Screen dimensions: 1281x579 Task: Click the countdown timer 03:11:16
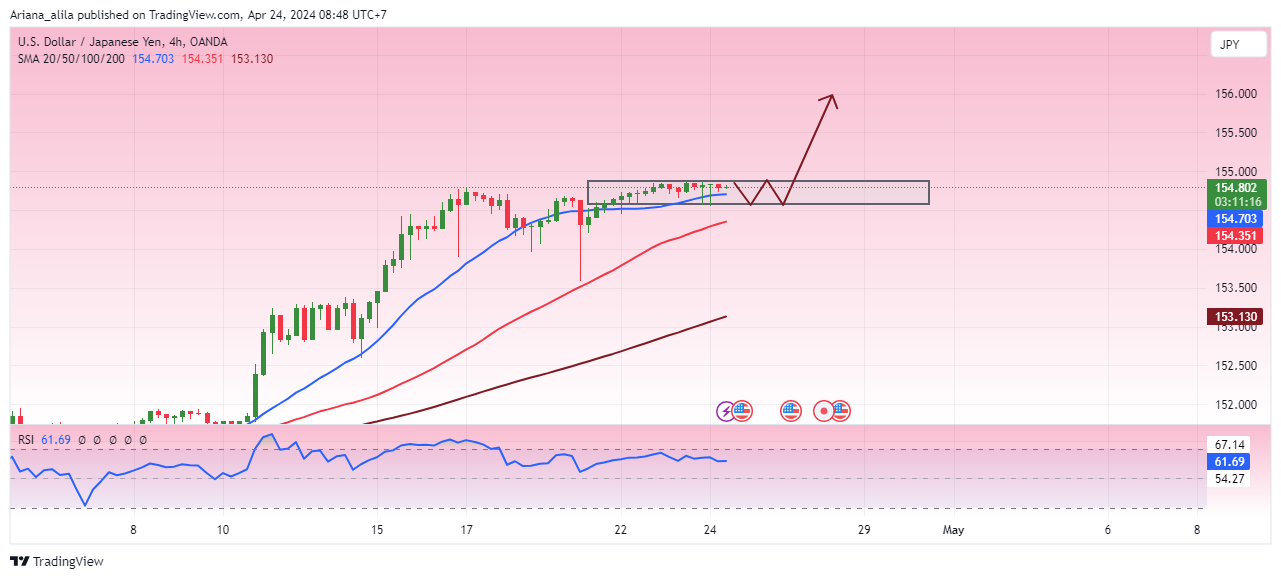point(1236,201)
